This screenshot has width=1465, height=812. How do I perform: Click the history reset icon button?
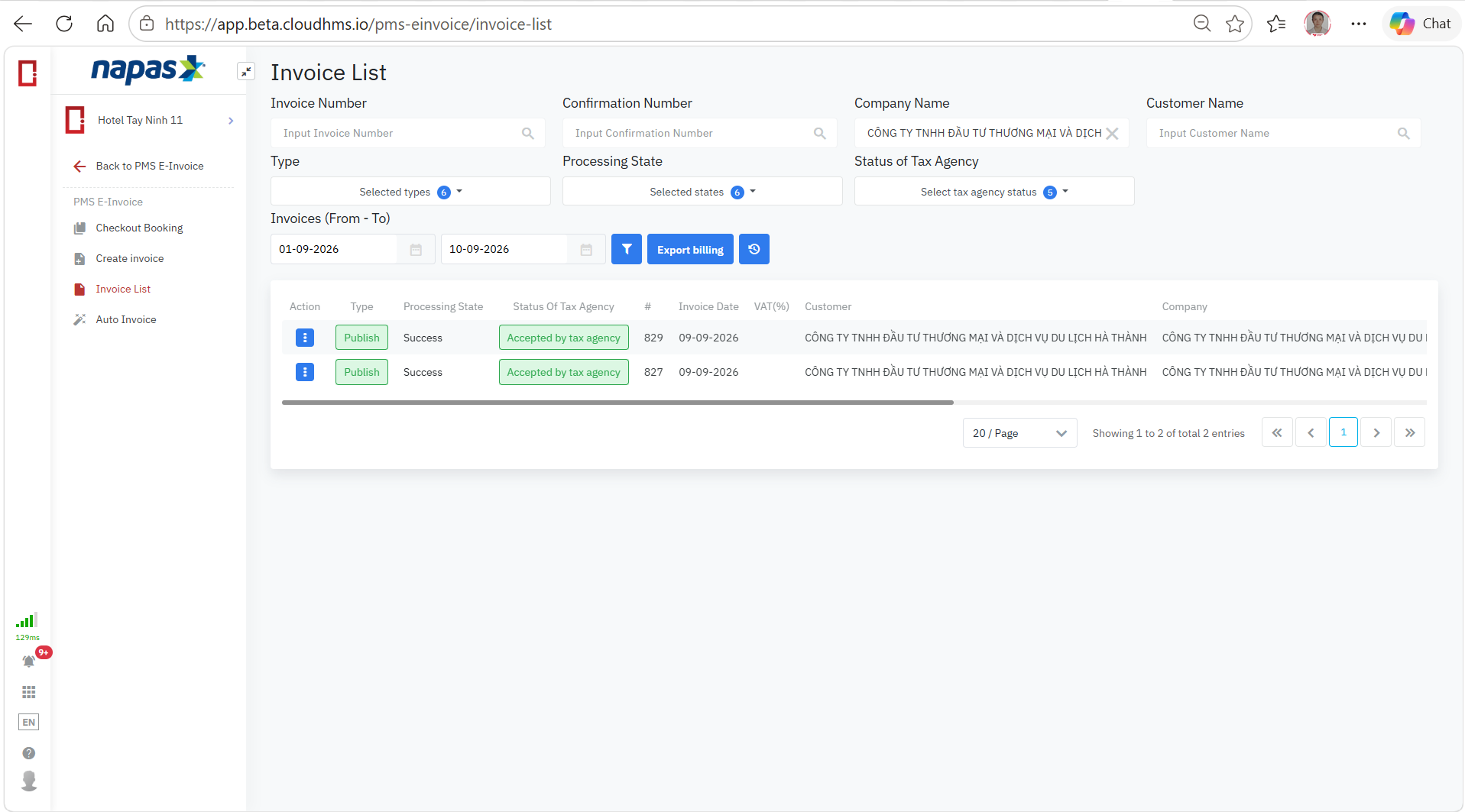tap(754, 249)
